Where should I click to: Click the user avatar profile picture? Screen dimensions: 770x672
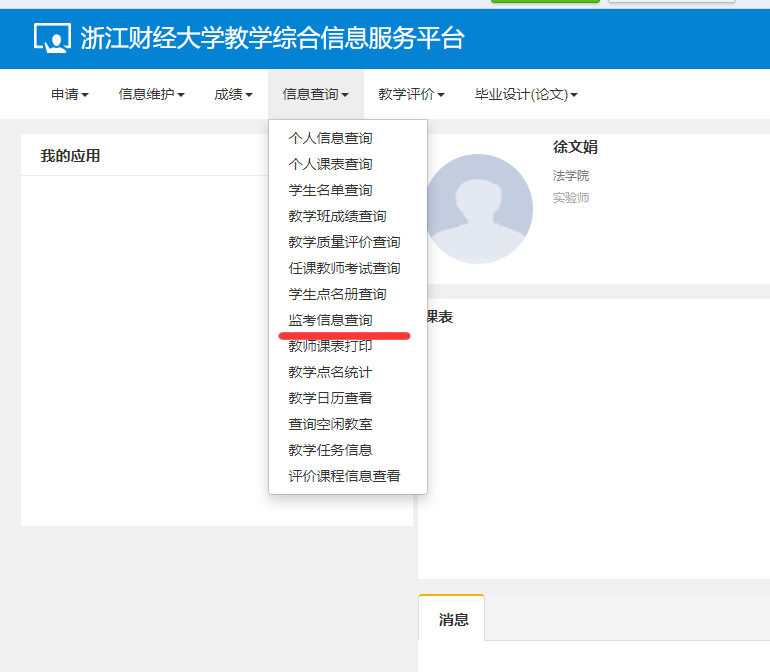click(478, 208)
